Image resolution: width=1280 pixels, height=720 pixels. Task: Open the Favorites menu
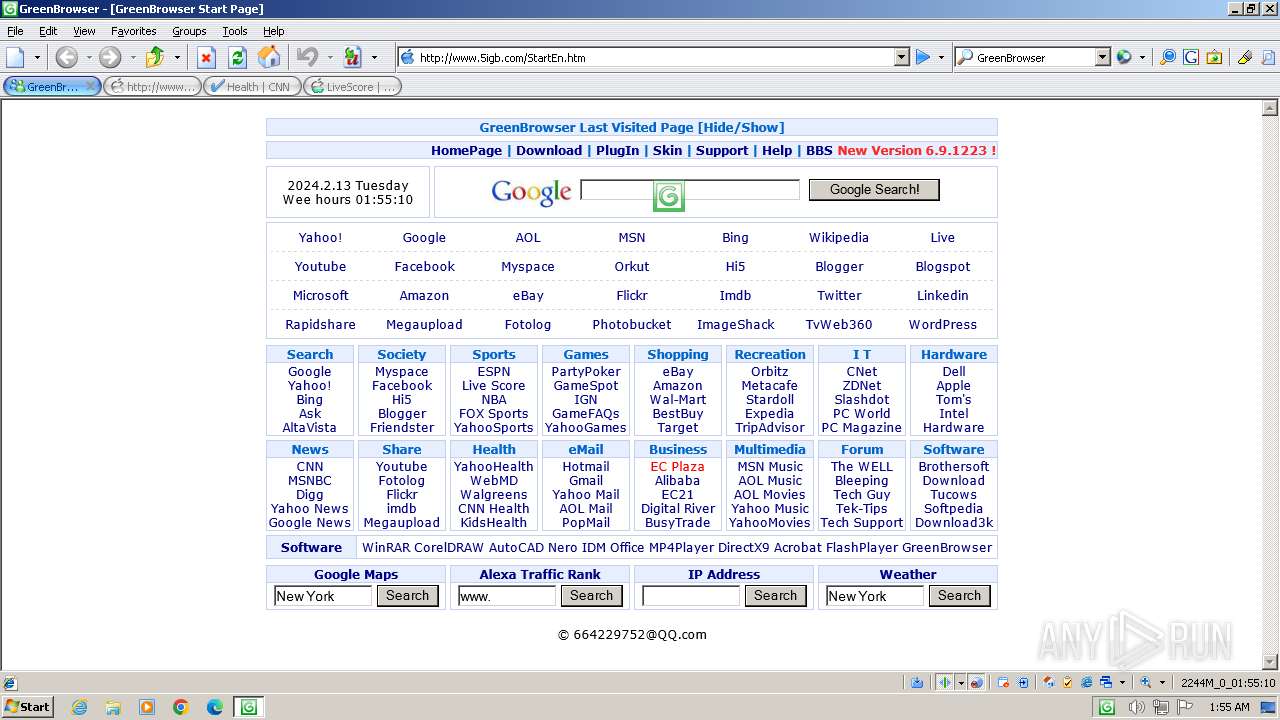tap(133, 31)
